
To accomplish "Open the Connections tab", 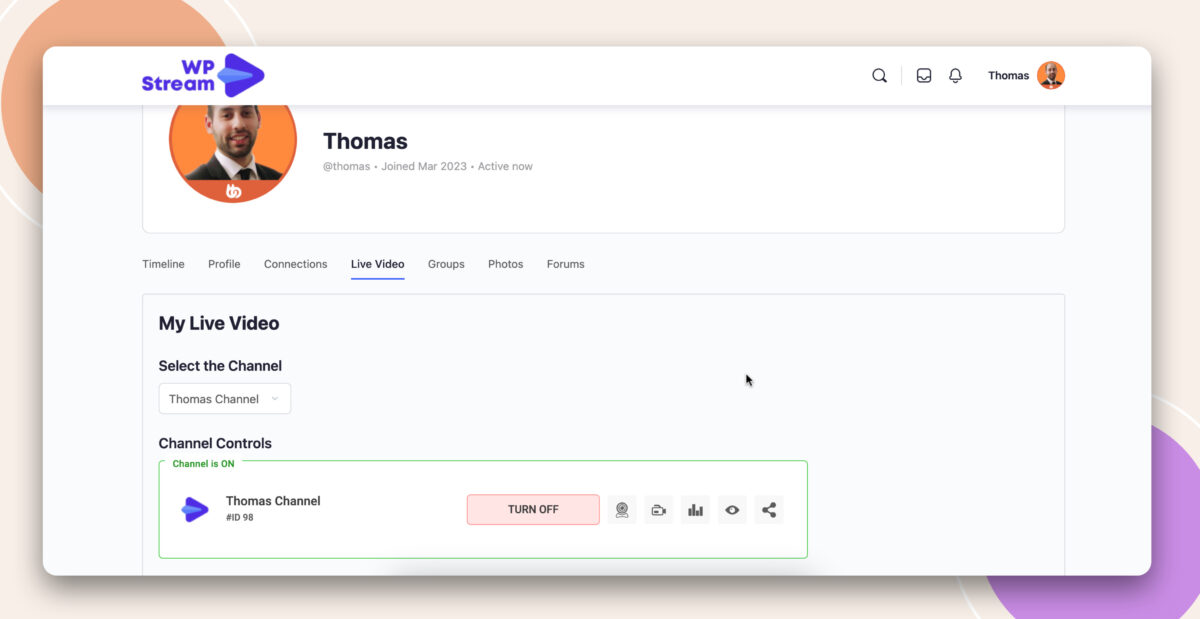I will click(295, 265).
